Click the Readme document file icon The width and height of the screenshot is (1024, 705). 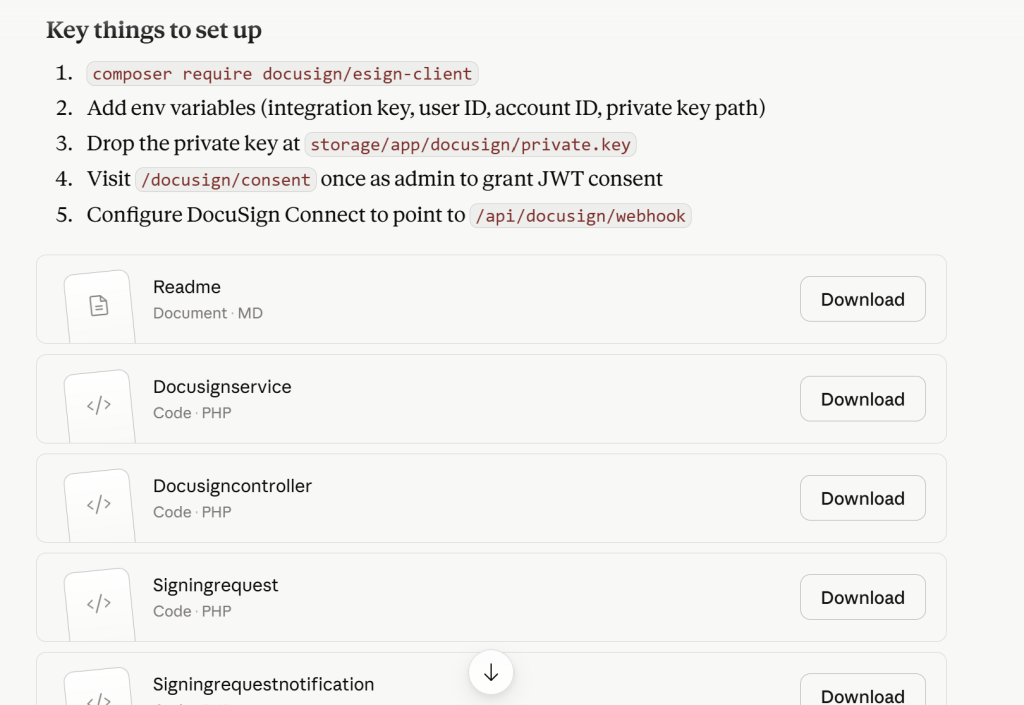pyautogui.click(x=99, y=306)
